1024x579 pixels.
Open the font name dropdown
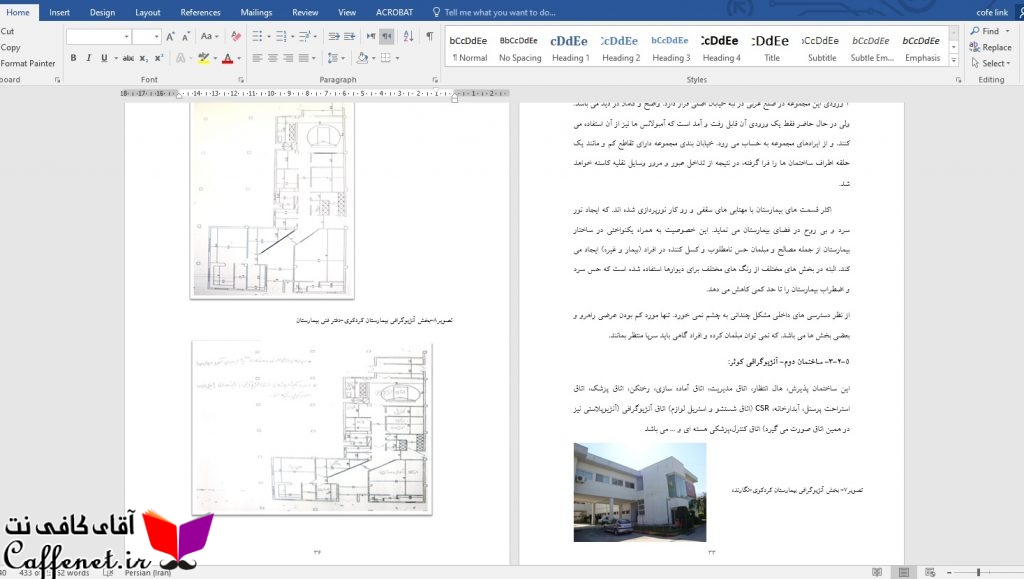pos(127,37)
